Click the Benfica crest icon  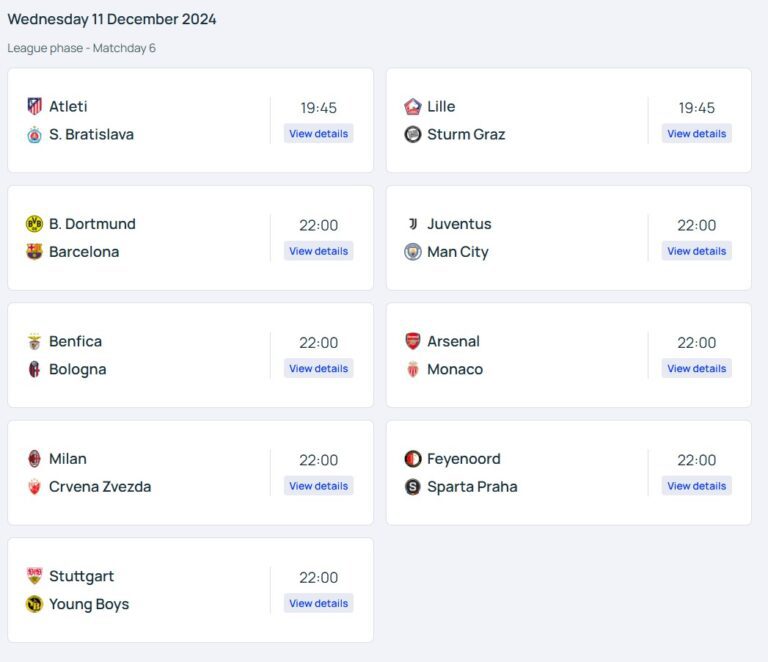(35, 341)
